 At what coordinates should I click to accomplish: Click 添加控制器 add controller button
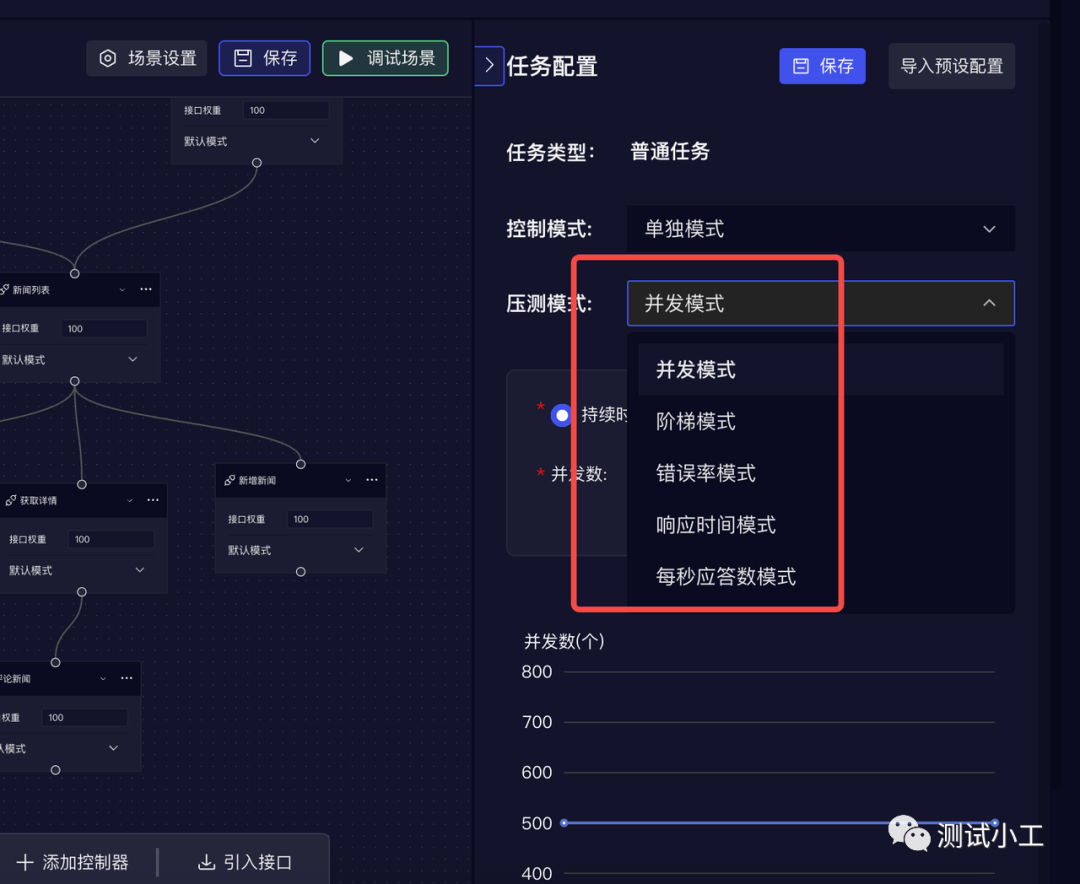(72, 862)
